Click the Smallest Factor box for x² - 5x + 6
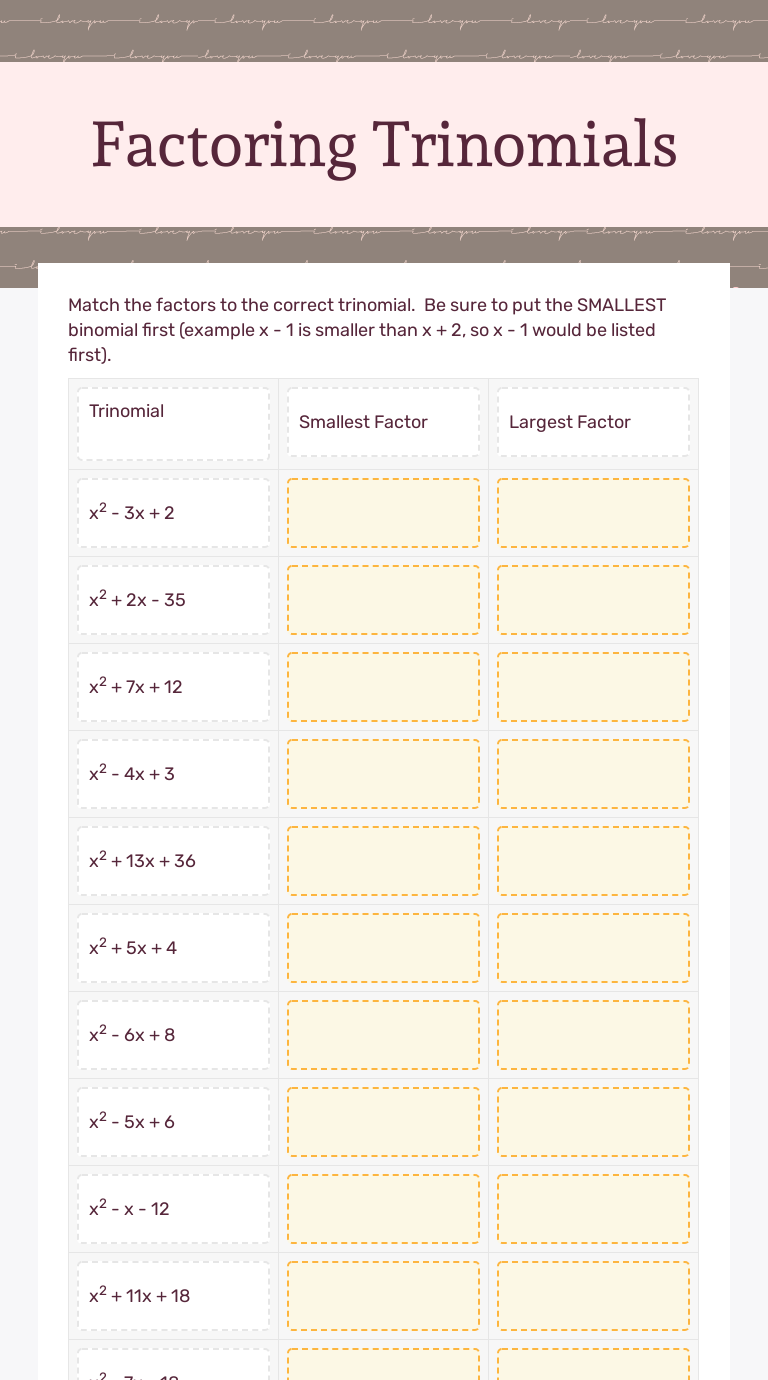 [x=383, y=1122]
